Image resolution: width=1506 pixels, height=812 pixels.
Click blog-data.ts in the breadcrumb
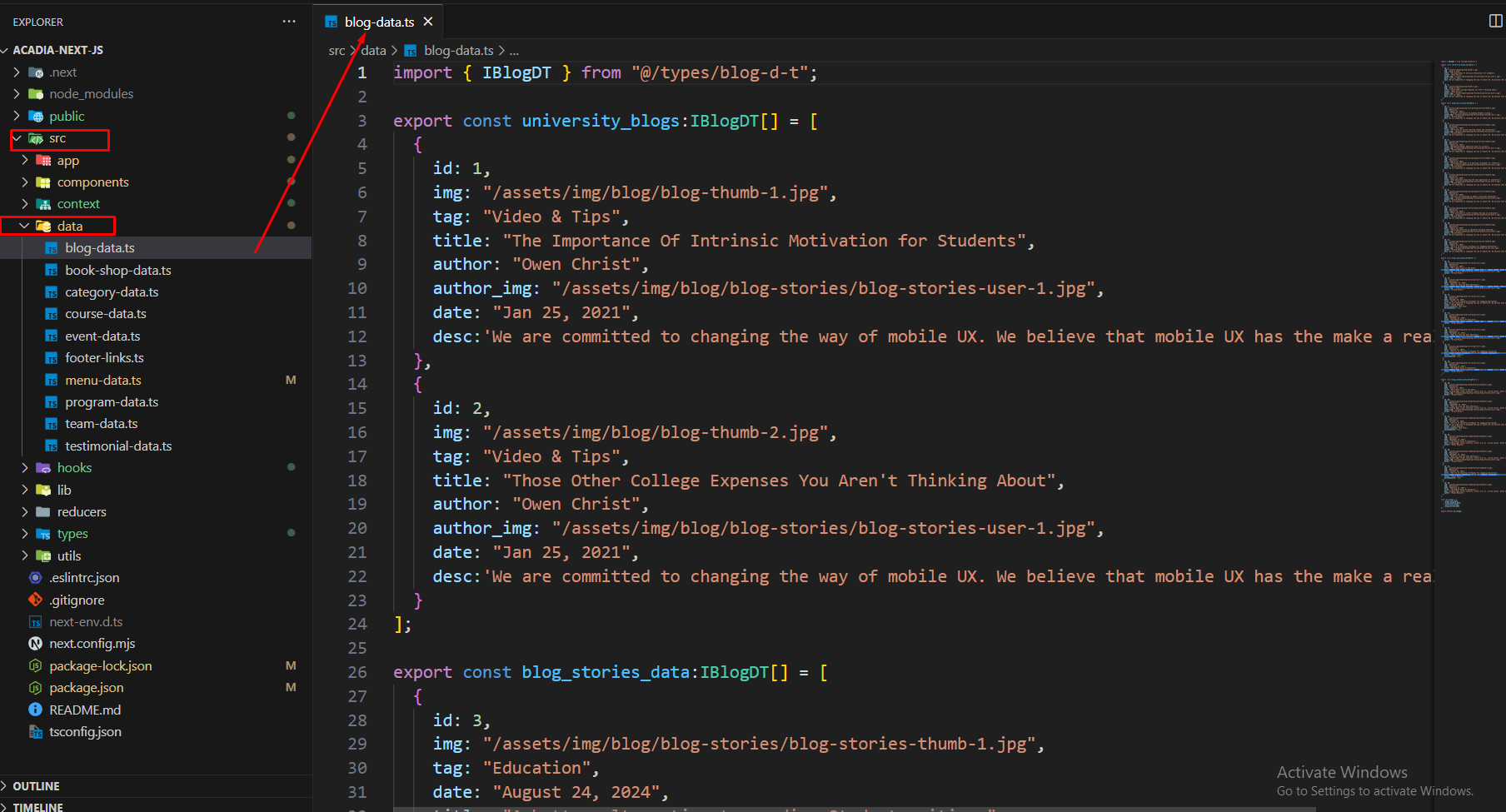tap(458, 51)
